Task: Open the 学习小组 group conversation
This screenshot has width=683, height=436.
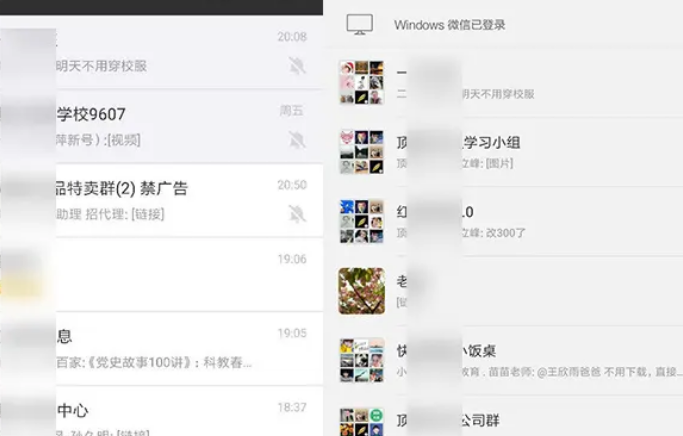Action: 504,152
